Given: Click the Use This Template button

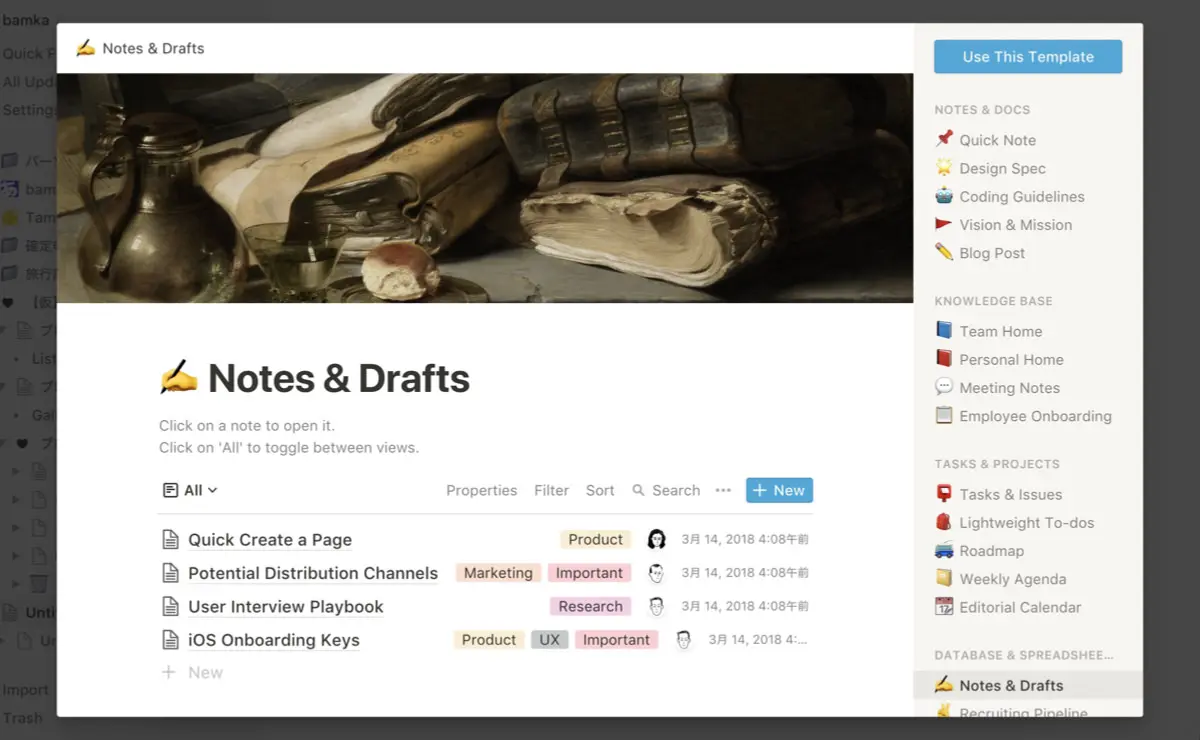Looking at the screenshot, I should pyautogui.click(x=1028, y=57).
